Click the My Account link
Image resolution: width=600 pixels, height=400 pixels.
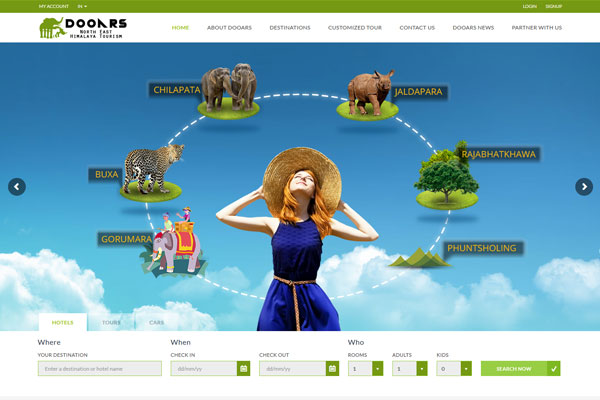pos(54,7)
